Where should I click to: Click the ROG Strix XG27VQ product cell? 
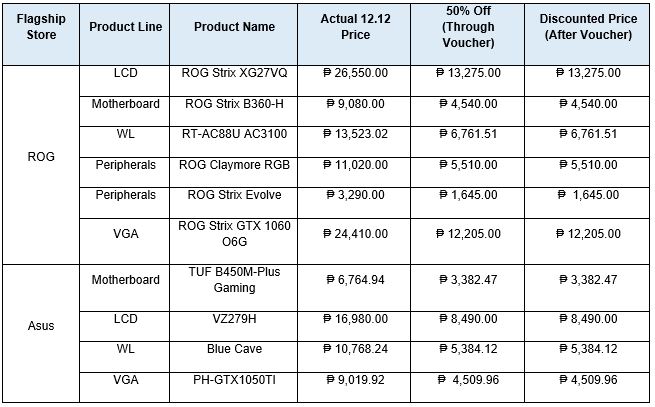(234, 81)
